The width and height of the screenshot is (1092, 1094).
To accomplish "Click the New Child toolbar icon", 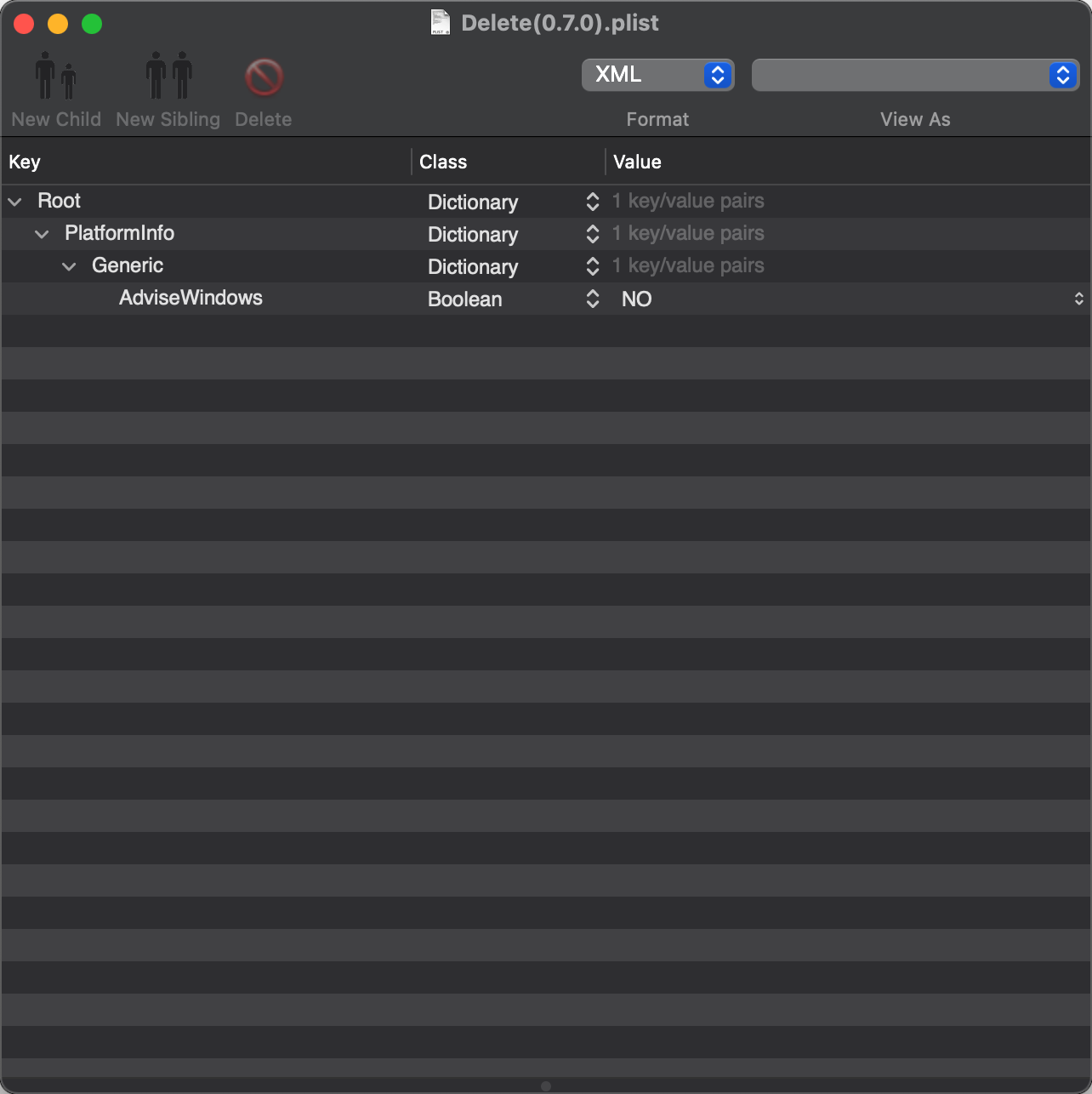I will [x=56, y=77].
